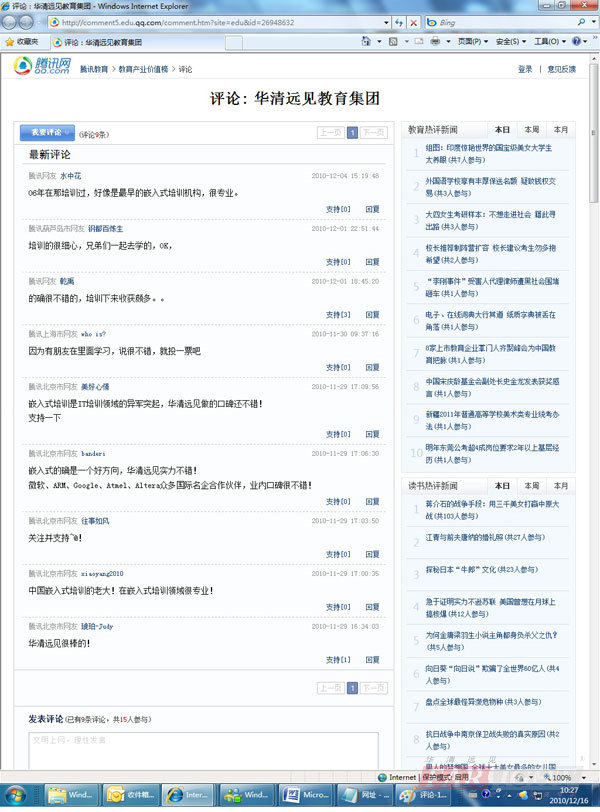Viewport: 600px width, 812px height.
Task: Switch education hot news to 本周 tab
Action: pyautogui.click(x=532, y=130)
